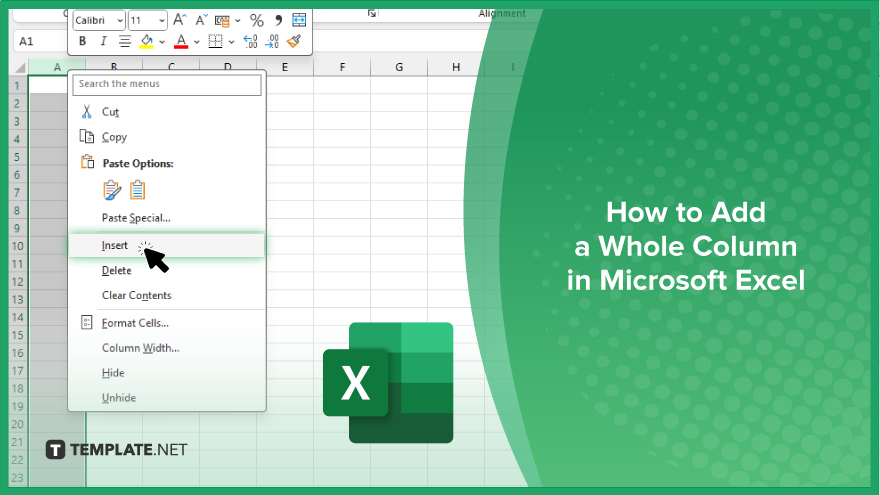Click the Format Cells menu icon
The height and width of the screenshot is (495, 880).
(86, 322)
